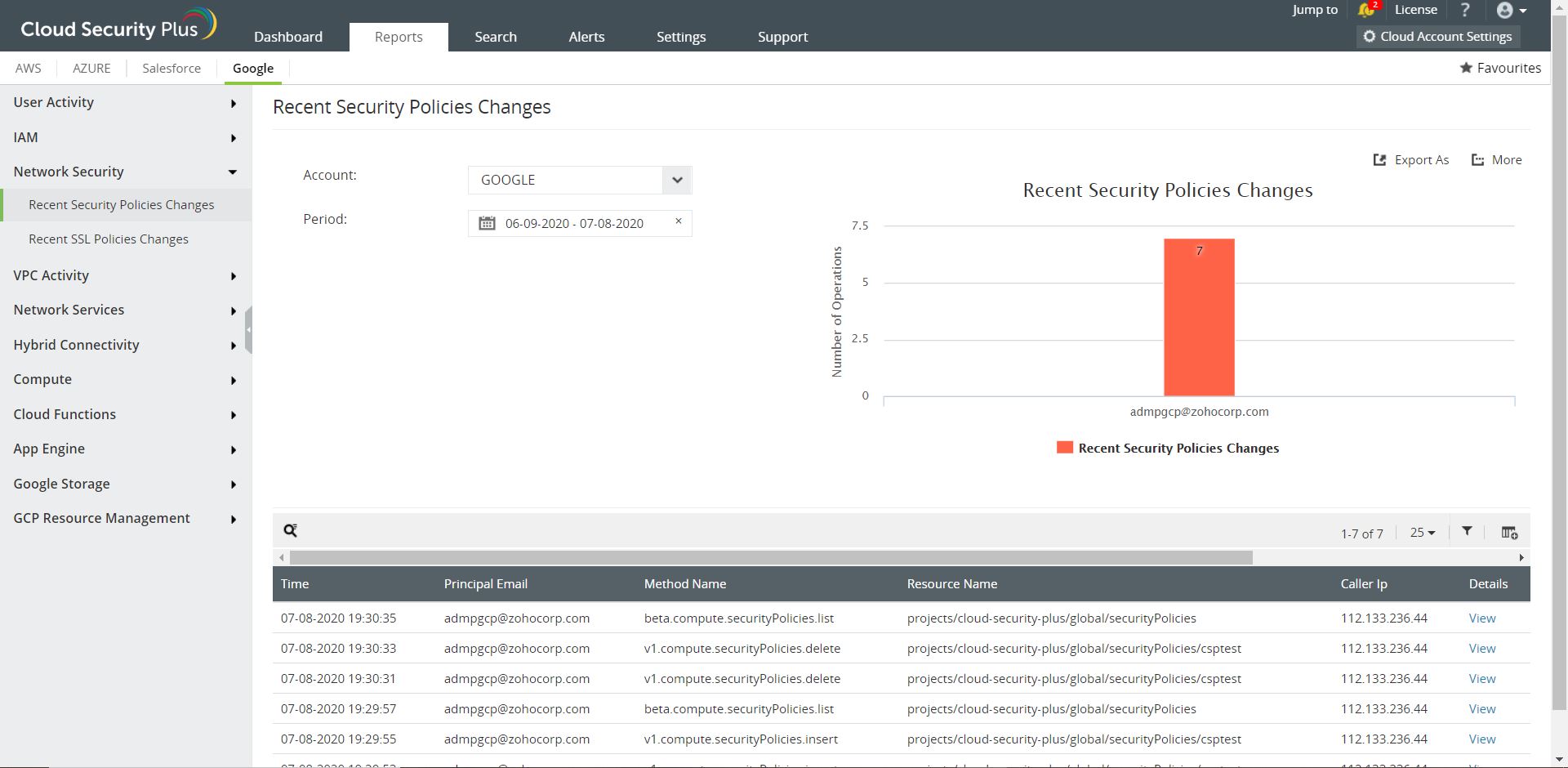Click the table scroll left arrow
Viewport: 1568px width, 768px height.
282,557
